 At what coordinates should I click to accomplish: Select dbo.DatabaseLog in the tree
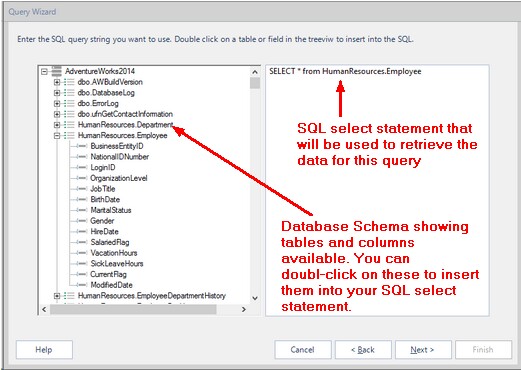(106, 93)
